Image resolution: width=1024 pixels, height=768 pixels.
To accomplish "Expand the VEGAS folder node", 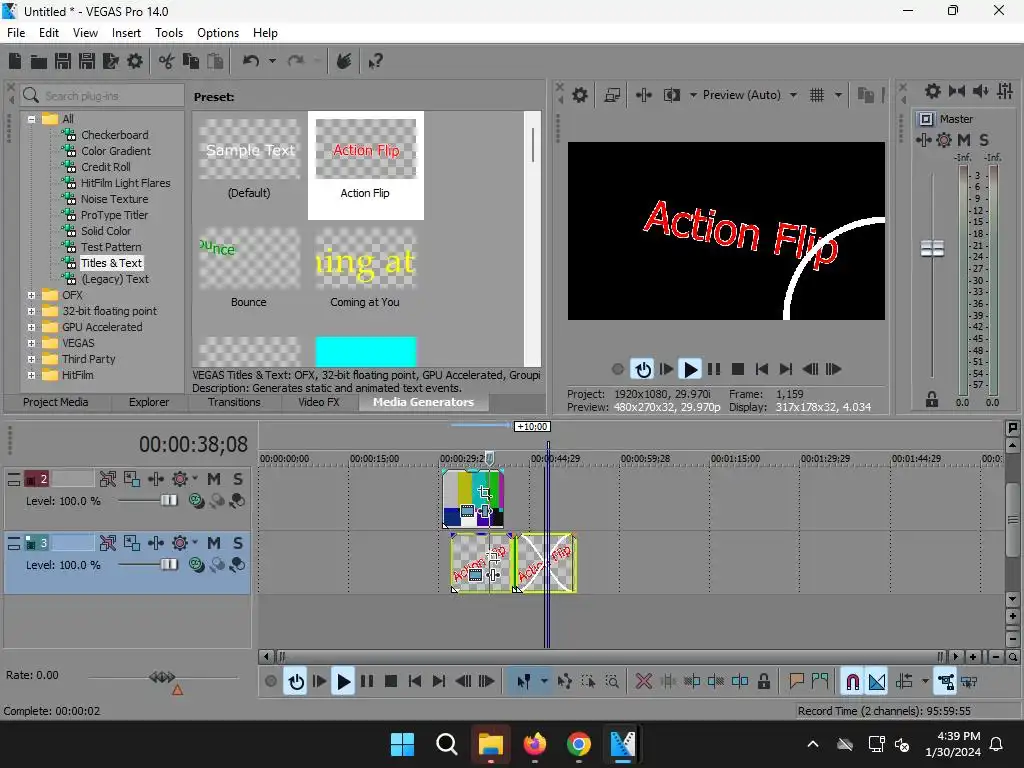I will (x=31, y=344).
